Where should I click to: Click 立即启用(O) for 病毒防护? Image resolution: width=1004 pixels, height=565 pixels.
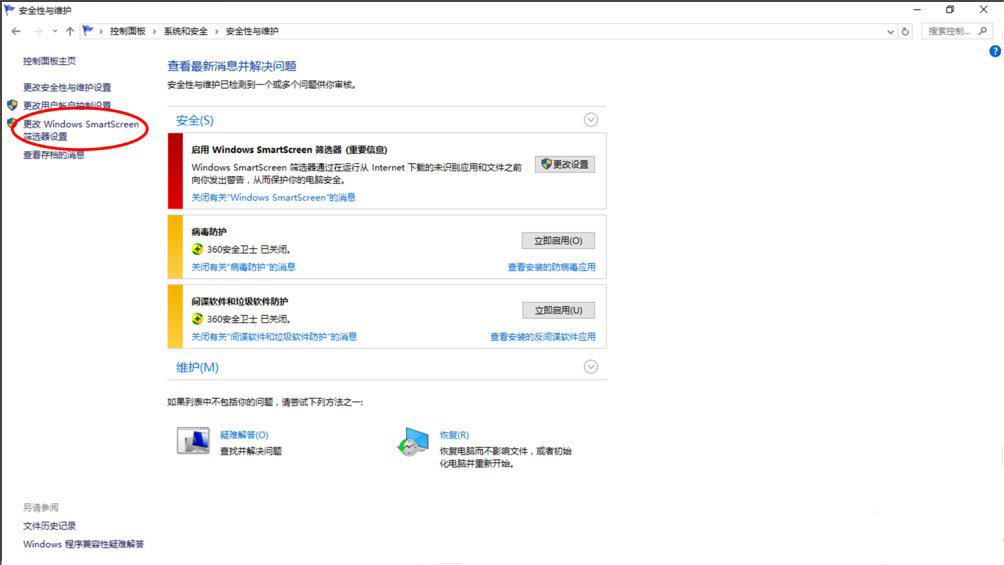click(558, 241)
